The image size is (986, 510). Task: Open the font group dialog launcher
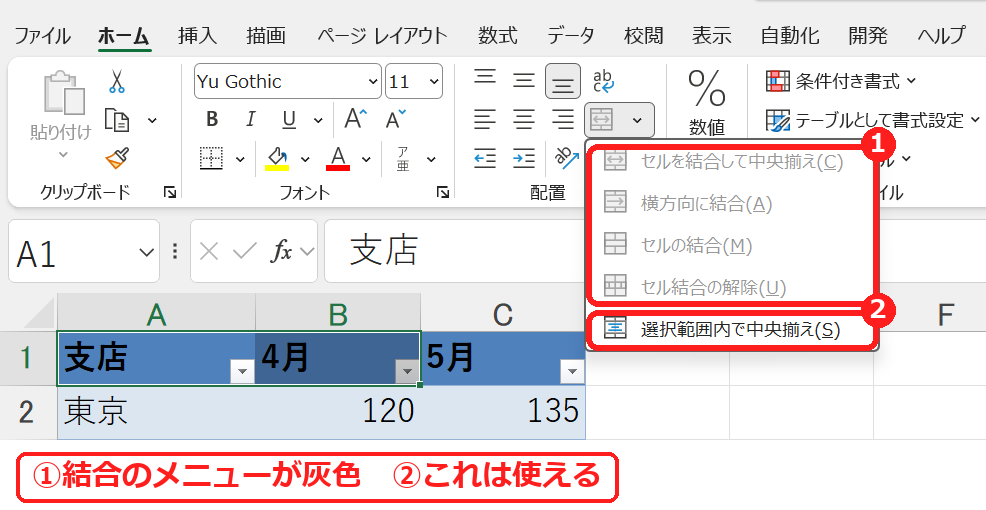pos(443,192)
